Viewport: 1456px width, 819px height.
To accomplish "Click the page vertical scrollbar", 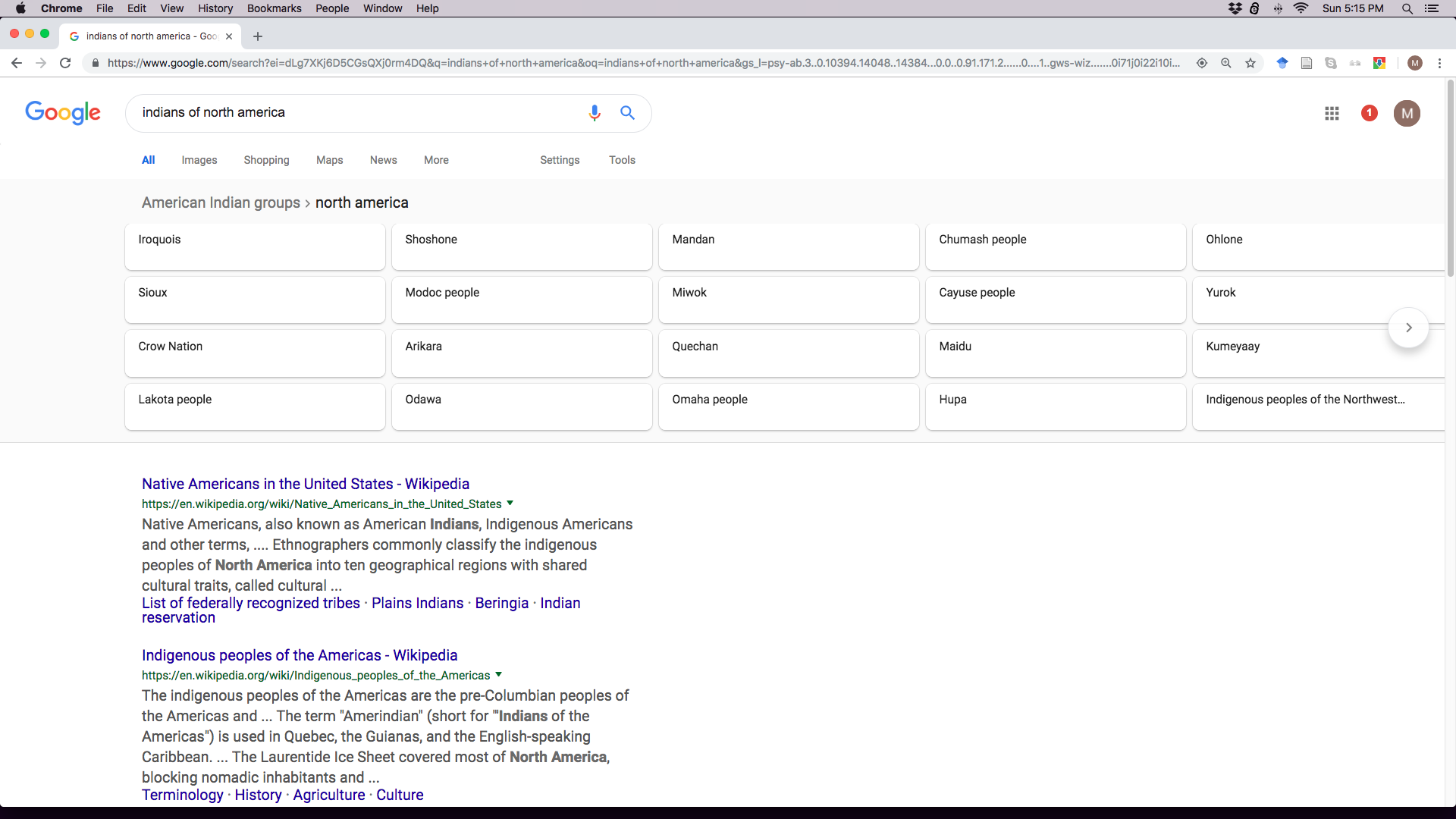I will pyautogui.click(x=1450, y=178).
